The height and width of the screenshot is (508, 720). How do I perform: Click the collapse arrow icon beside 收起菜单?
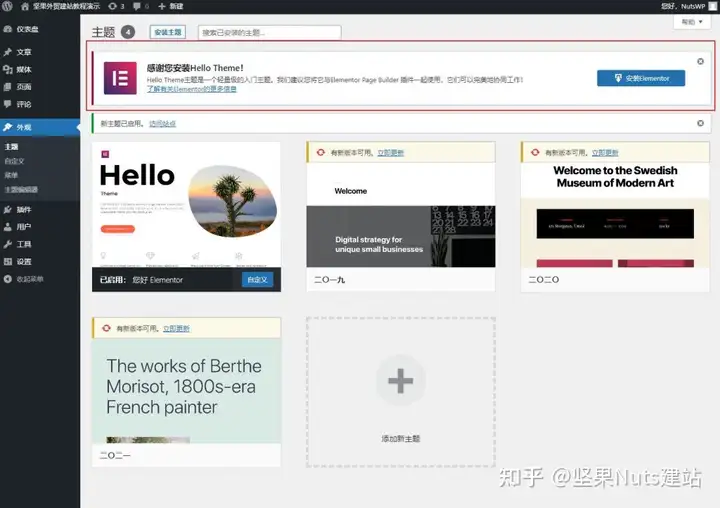click(7, 279)
